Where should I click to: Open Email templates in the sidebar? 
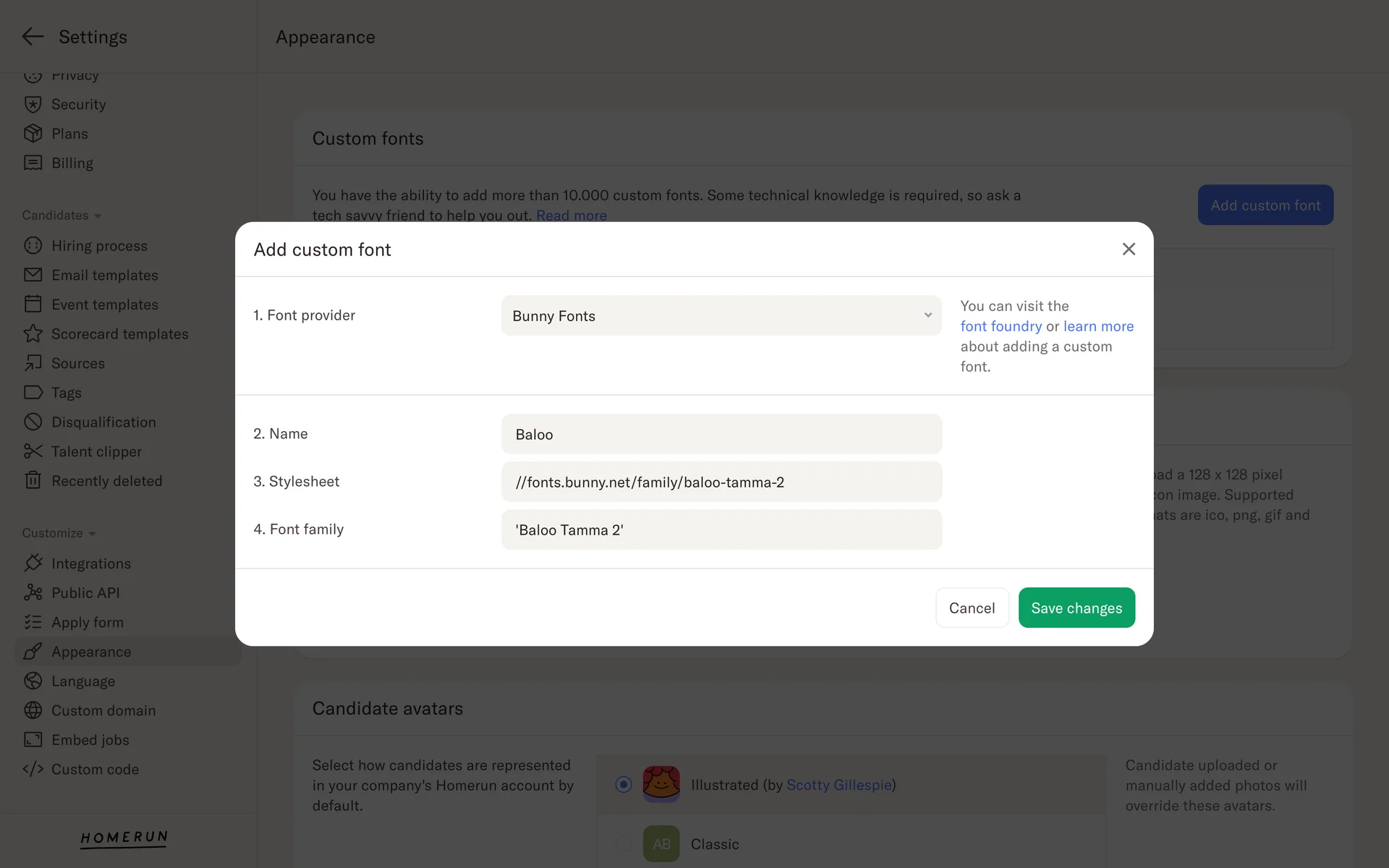[104, 275]
